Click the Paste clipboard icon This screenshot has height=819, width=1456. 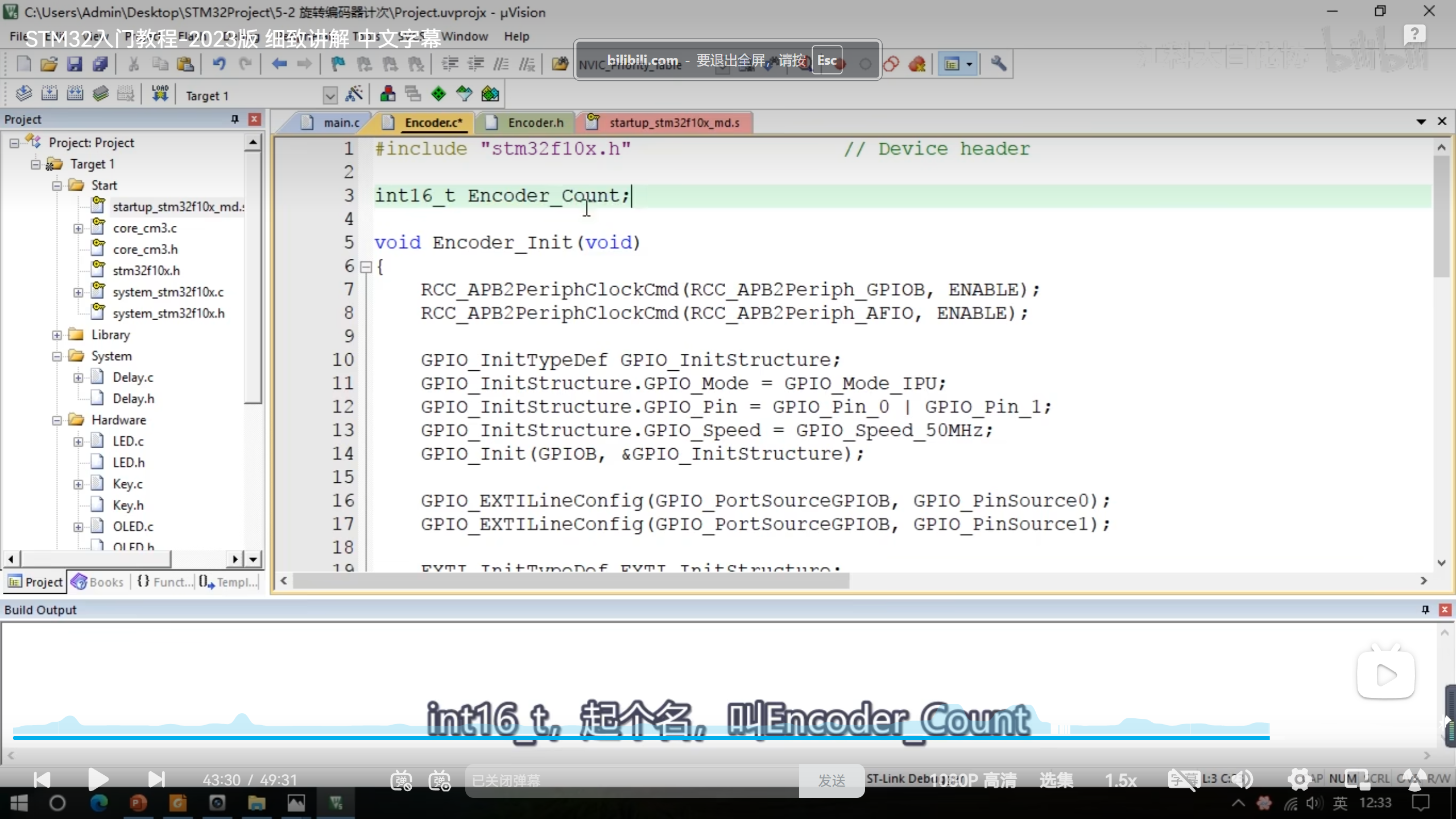pos(185,64)
